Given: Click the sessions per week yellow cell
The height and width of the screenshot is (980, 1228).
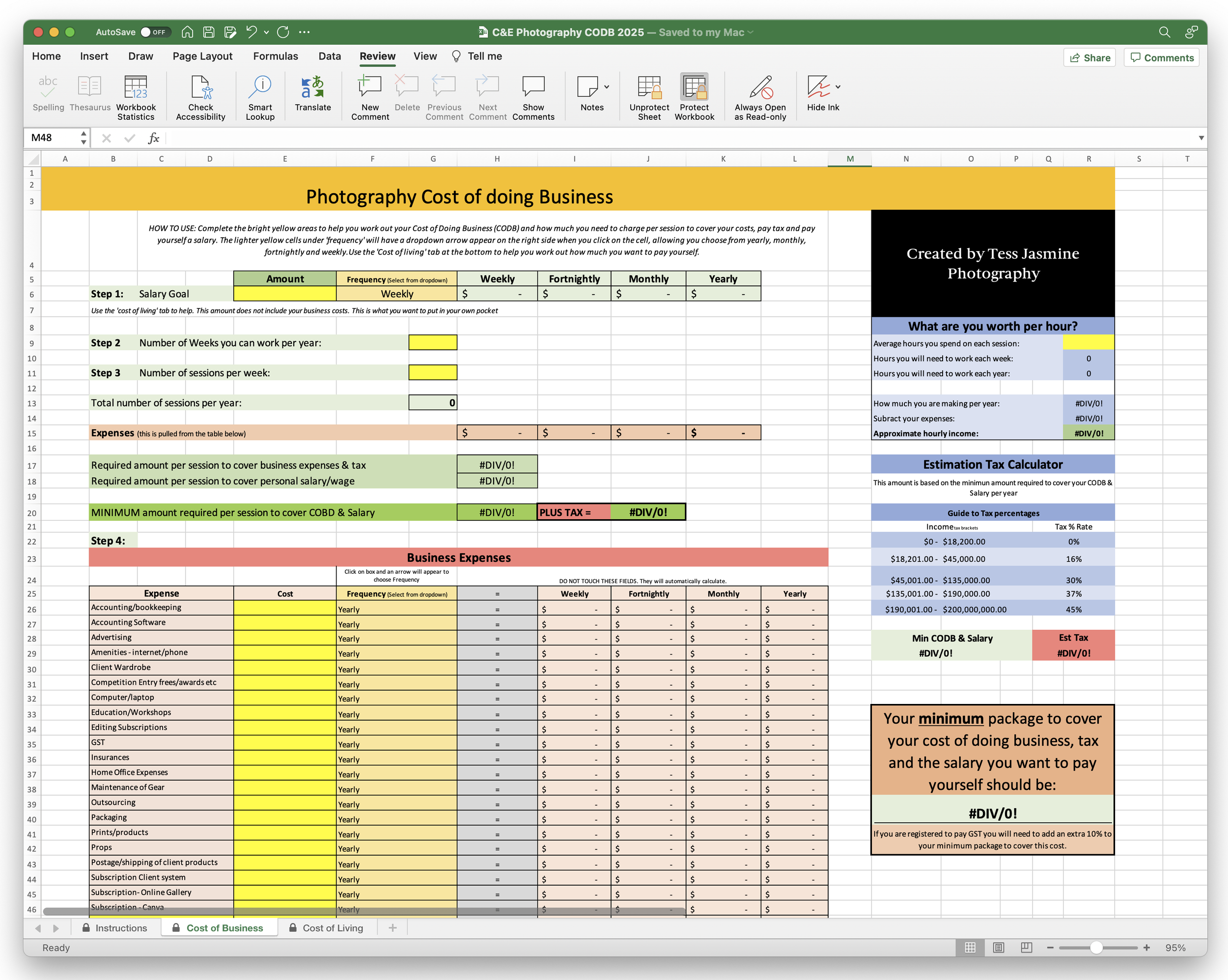Looking at the screenshot, I should pos(433,373).
